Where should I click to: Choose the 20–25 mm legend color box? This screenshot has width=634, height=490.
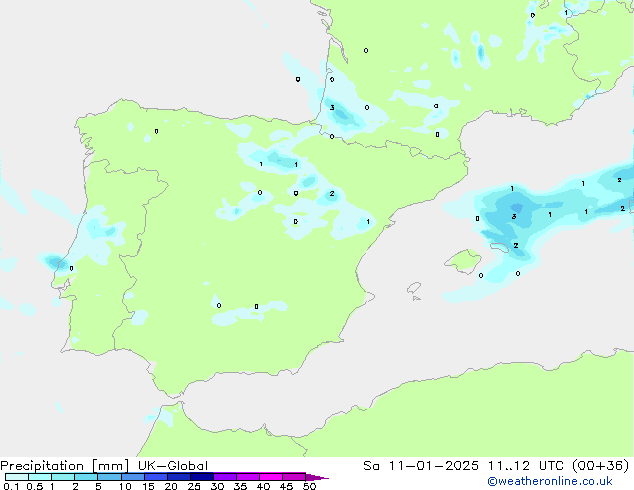[x=178, y=477]
